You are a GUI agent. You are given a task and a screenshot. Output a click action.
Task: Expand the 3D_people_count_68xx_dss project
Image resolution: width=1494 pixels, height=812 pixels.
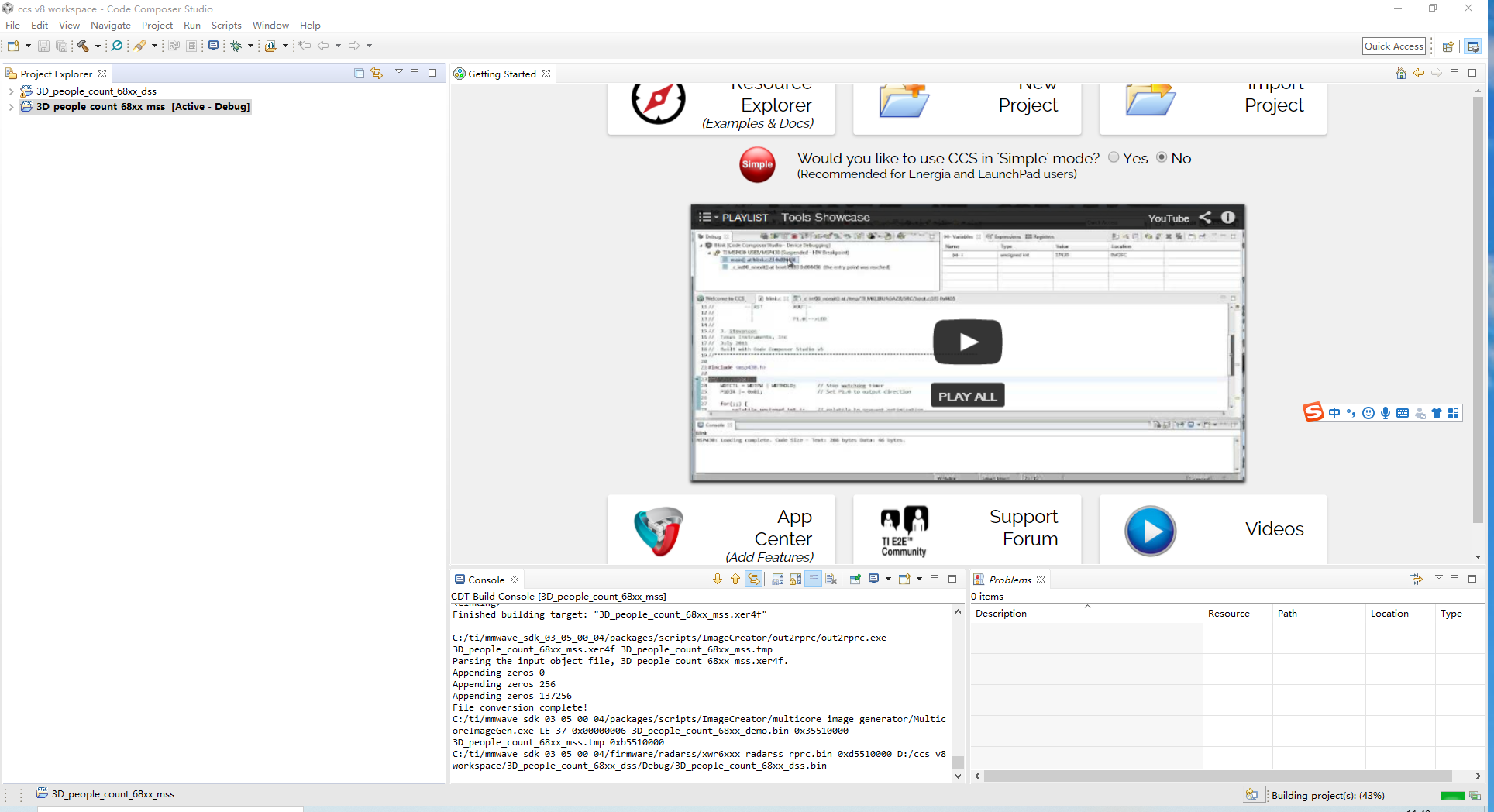click(11, 91)
